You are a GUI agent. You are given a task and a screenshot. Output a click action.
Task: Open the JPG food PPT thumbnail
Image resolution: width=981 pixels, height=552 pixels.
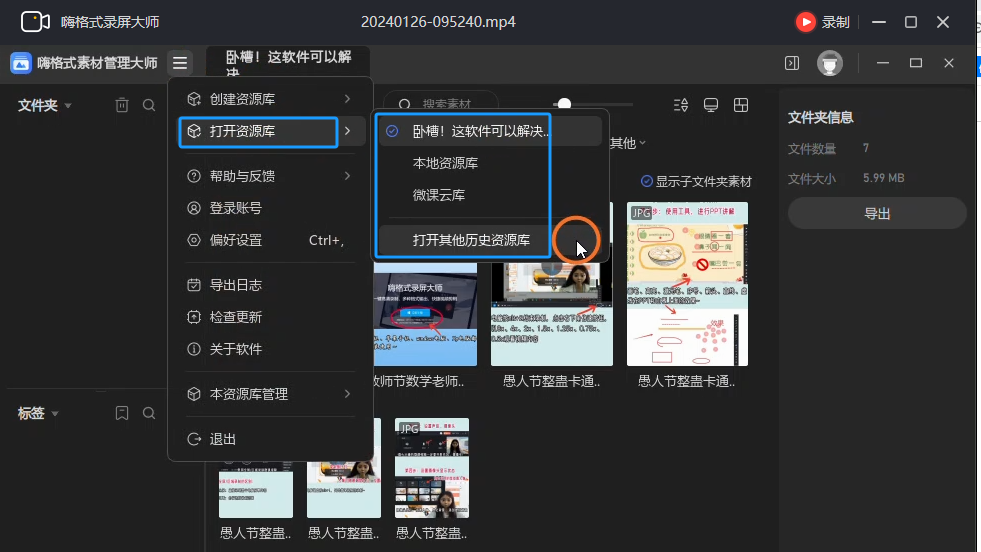(x=687, y=284)
